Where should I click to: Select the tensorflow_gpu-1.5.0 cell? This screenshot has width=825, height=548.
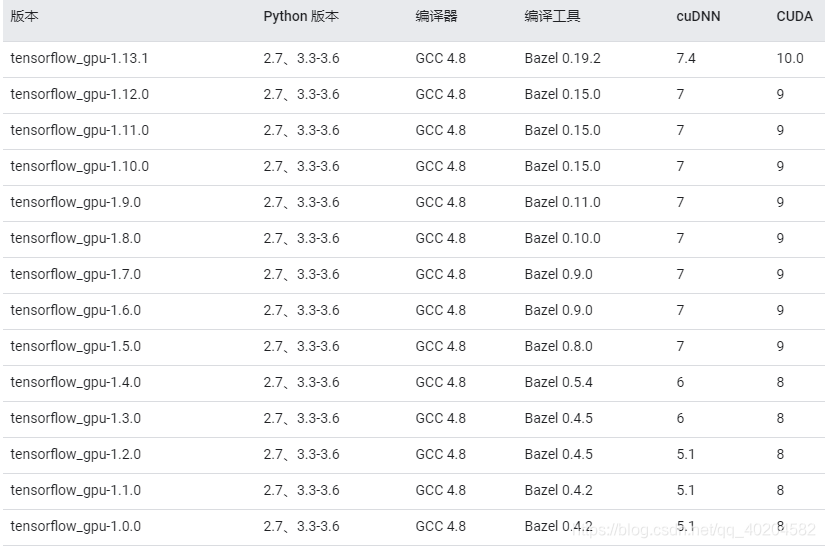pos(75,347)
